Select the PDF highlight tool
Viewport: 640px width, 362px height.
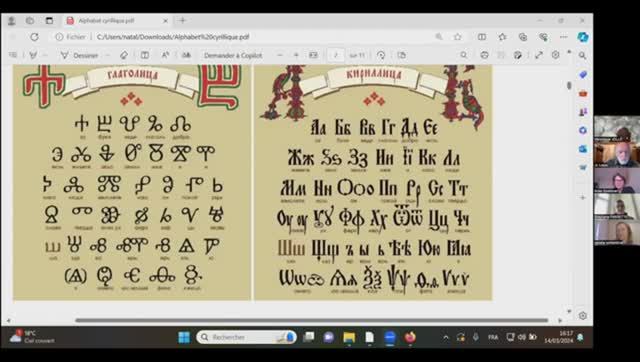pyautogui.click(x=33, y=55)
